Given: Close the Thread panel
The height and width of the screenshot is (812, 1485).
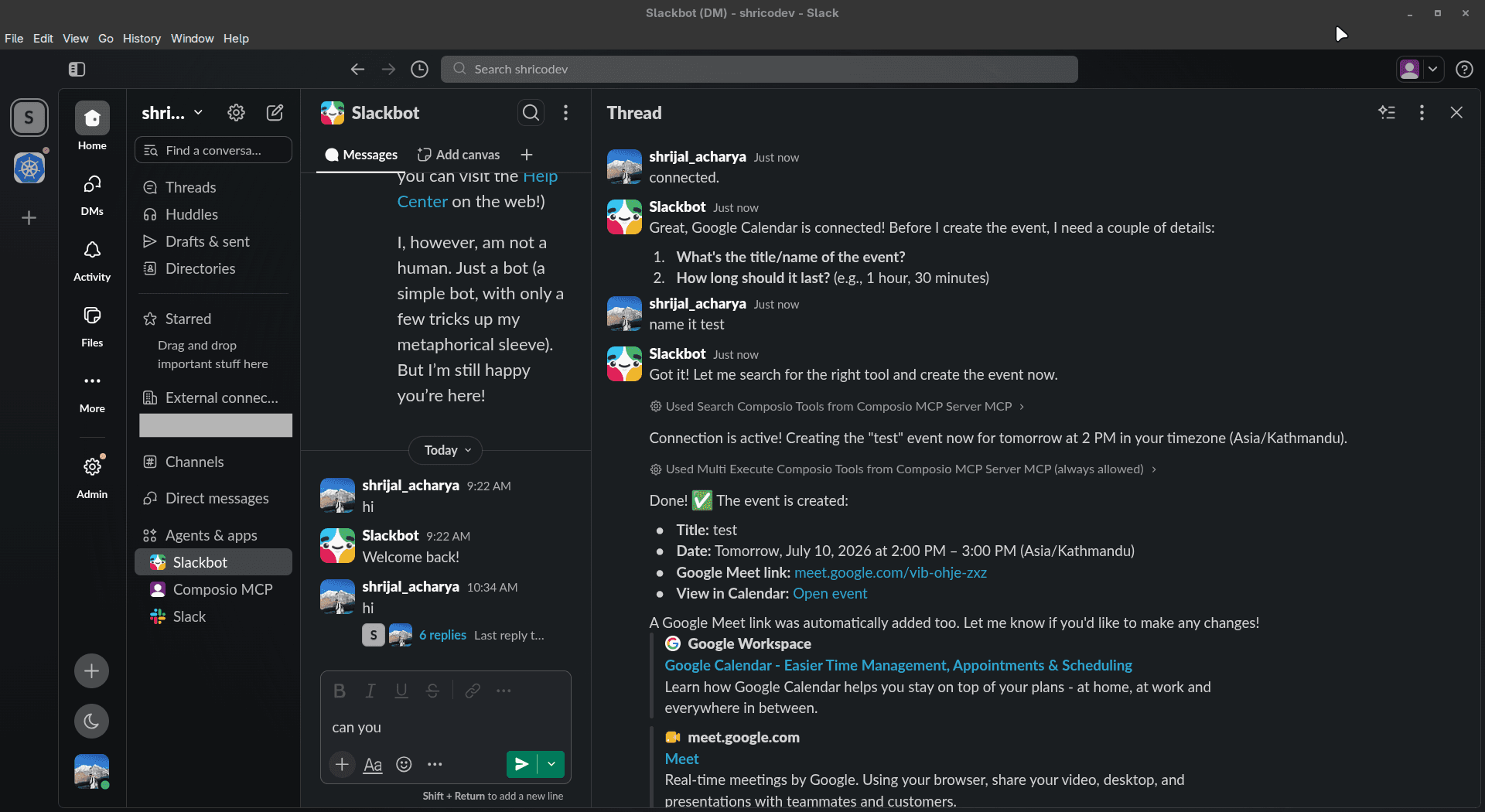Looking at the screenshot, I should (1456, 113).
